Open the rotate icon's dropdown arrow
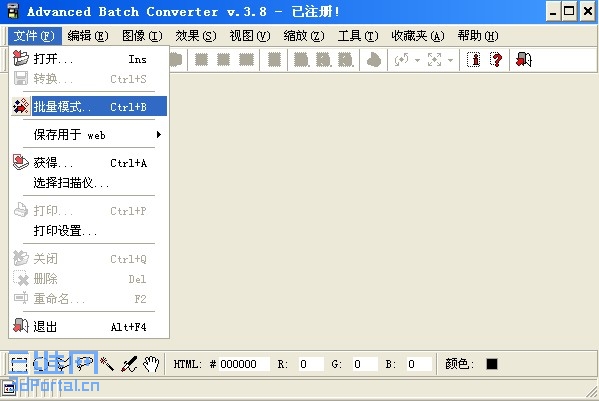Screen dimensions: 599x401 (x=417, y=60)
